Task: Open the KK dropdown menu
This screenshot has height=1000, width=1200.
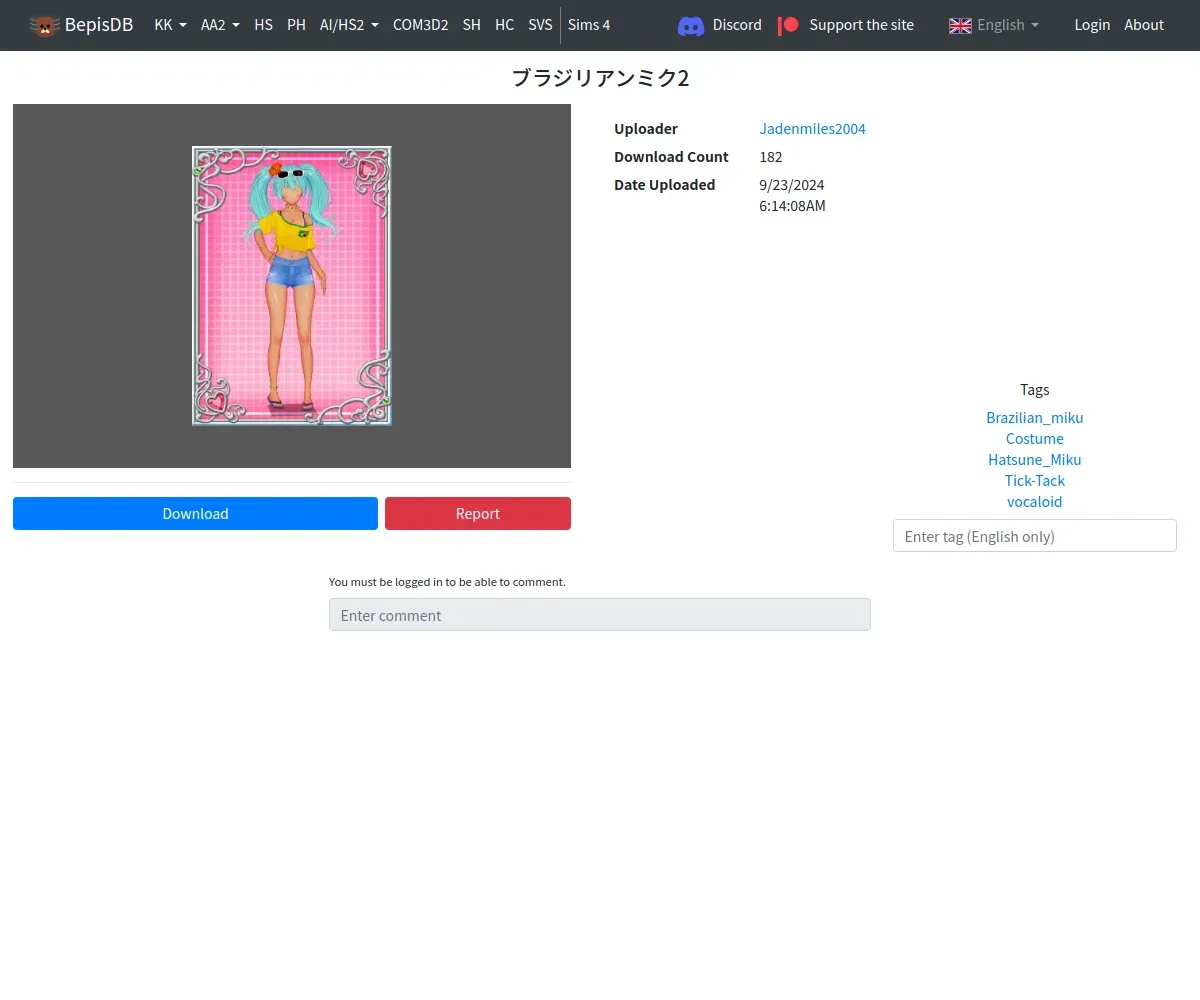Action: 170,25
